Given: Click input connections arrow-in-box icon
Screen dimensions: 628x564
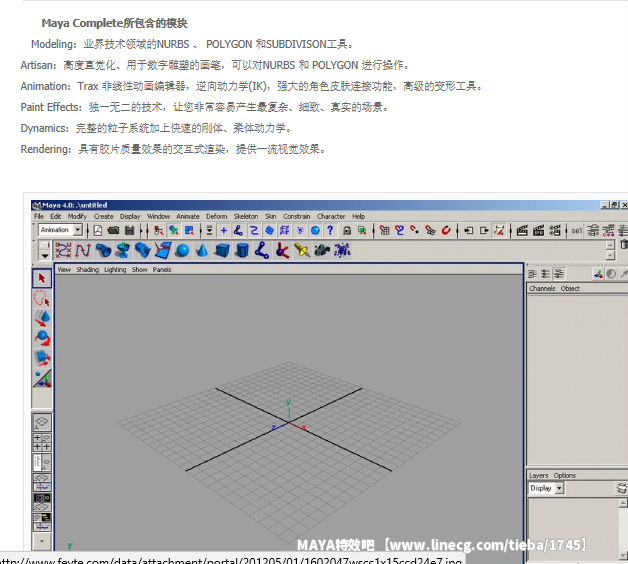Looking at the screenshot, I should point(468,230).
